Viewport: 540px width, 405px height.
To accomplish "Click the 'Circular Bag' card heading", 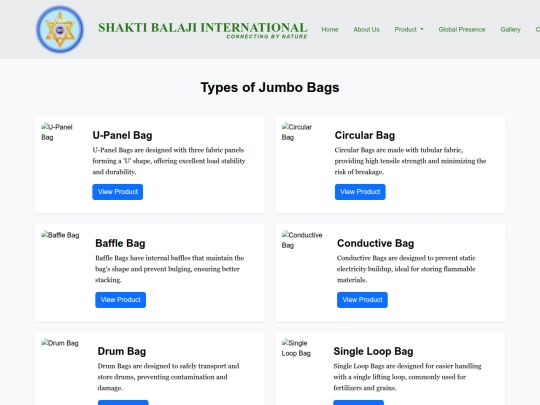I will [365, 135].
